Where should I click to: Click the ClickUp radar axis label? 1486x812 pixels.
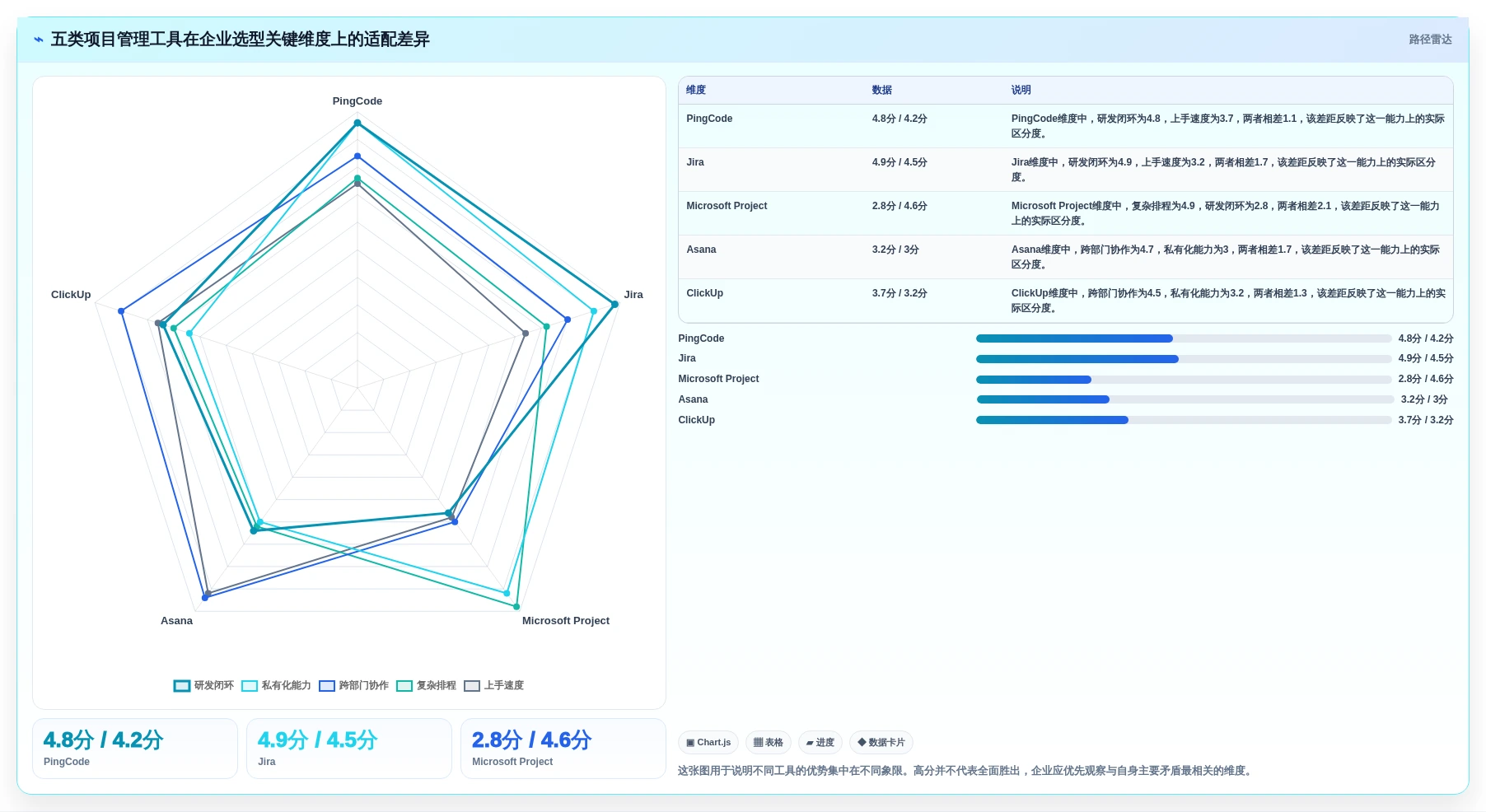(71, 295)
